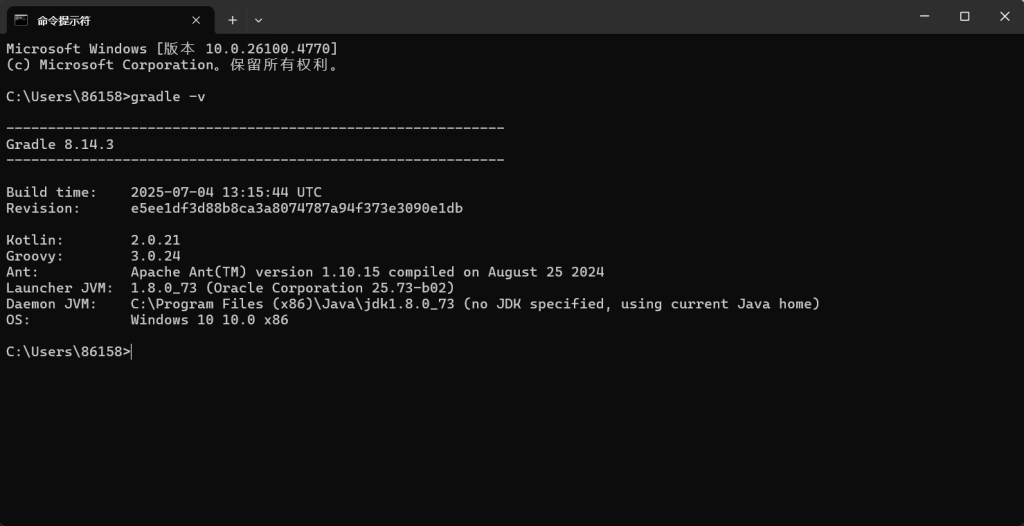Maximize the terminal window
The width and height of the screenshot is (1024, 526).
coord(964,16)
